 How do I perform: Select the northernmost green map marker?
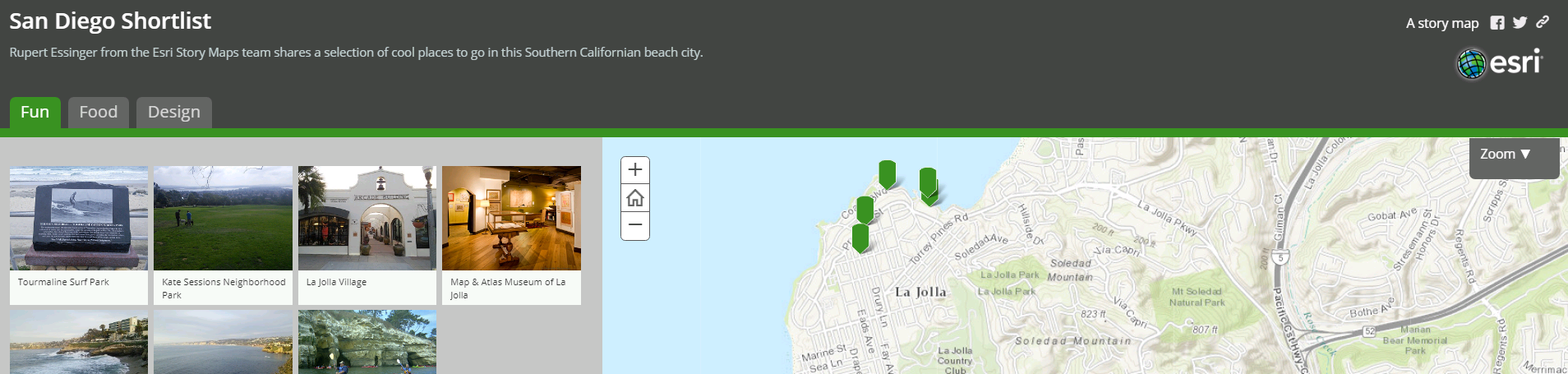[887, 174]
